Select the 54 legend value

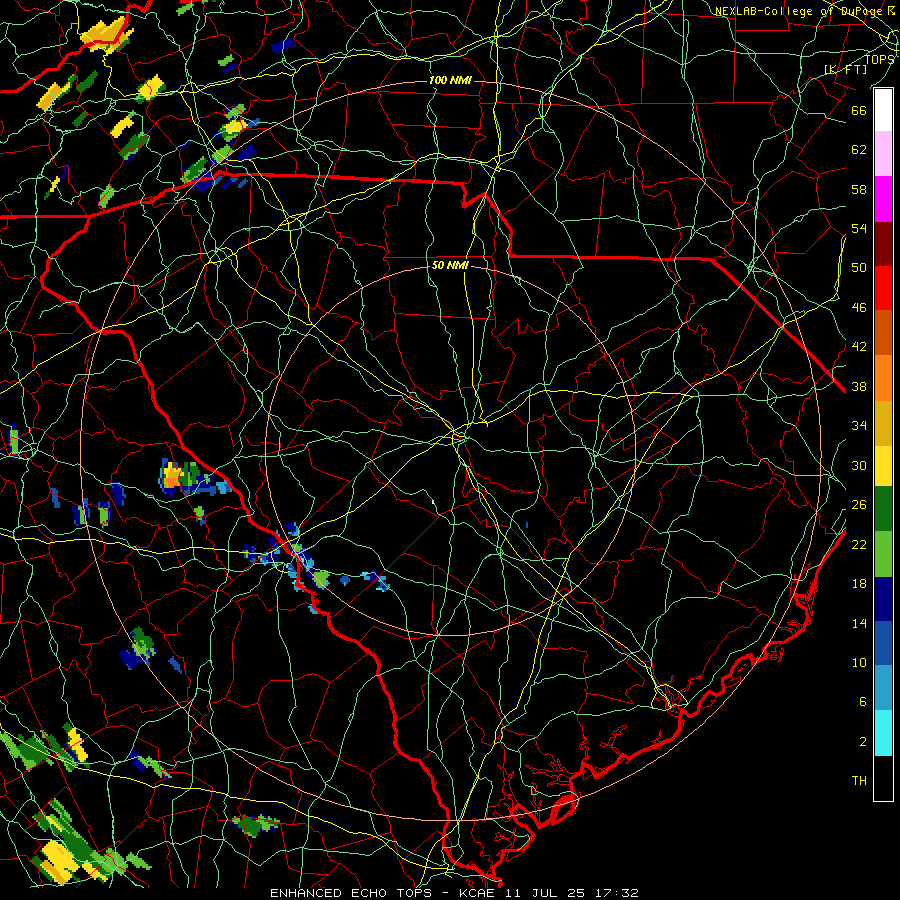[x=859, y=228]
